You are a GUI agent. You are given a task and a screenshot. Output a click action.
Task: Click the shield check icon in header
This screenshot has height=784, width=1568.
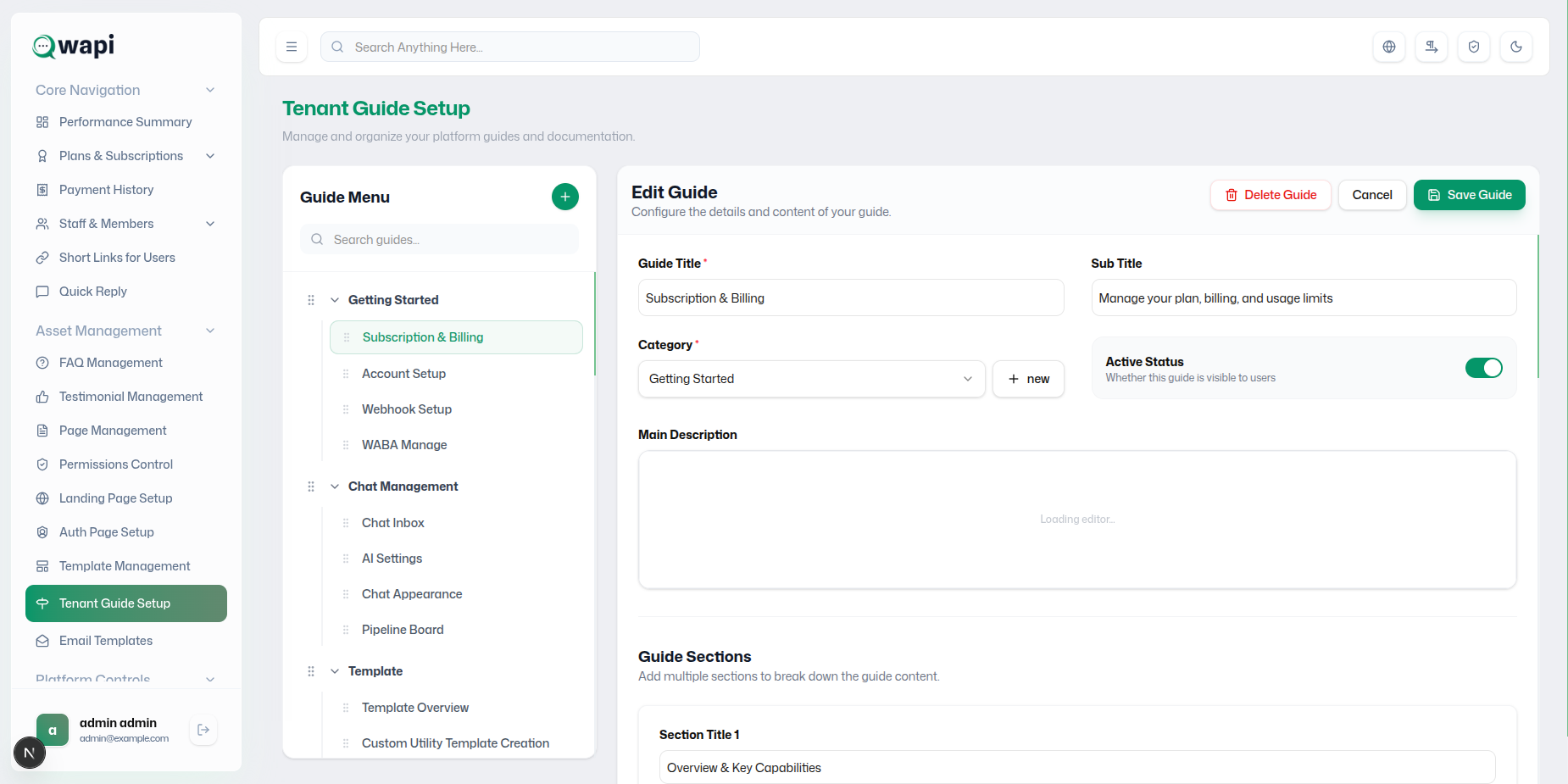click(x=1474, y=47)
